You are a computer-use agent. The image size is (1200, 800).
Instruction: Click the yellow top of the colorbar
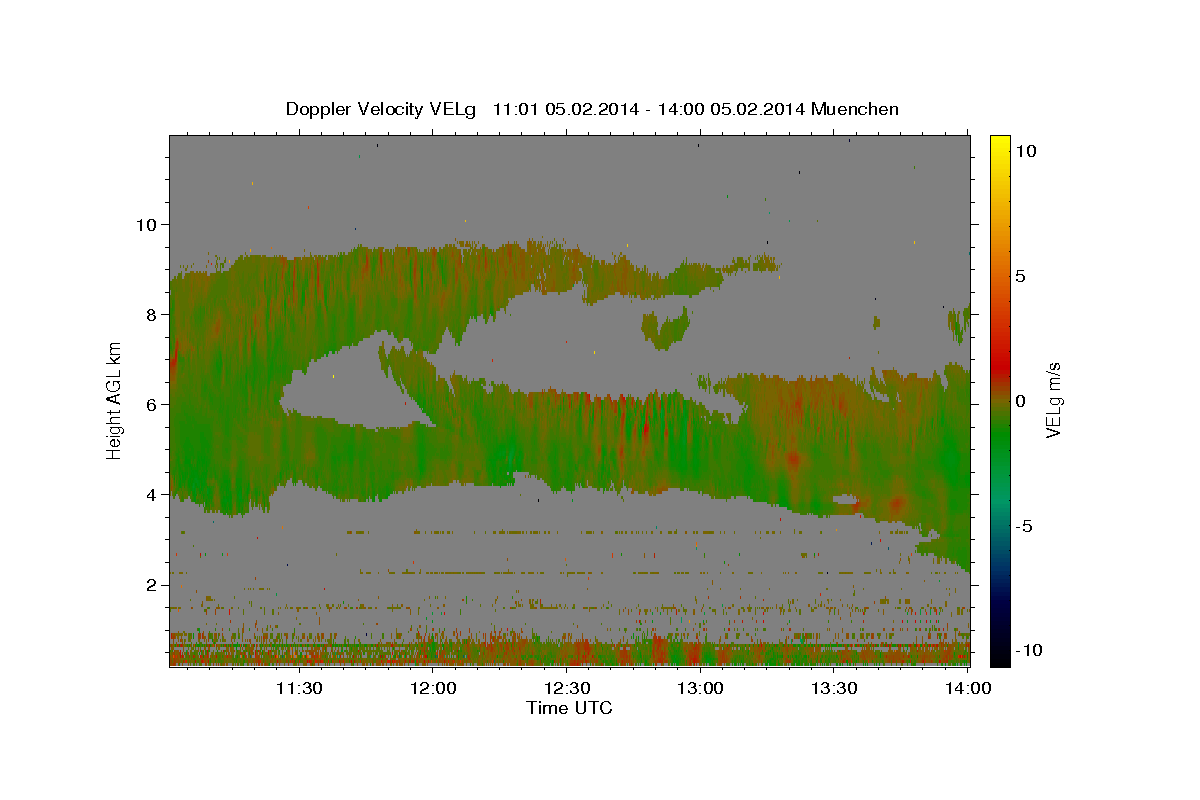[999, 145]
